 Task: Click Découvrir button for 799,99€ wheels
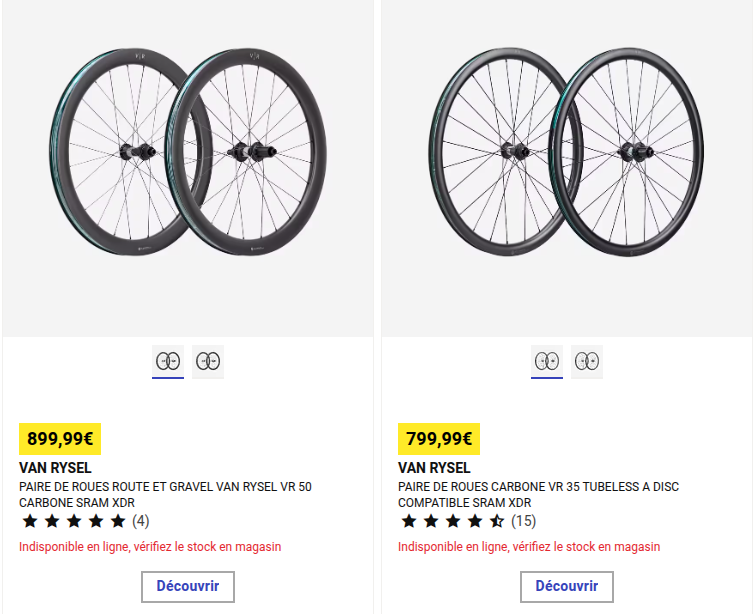(567, 586)
